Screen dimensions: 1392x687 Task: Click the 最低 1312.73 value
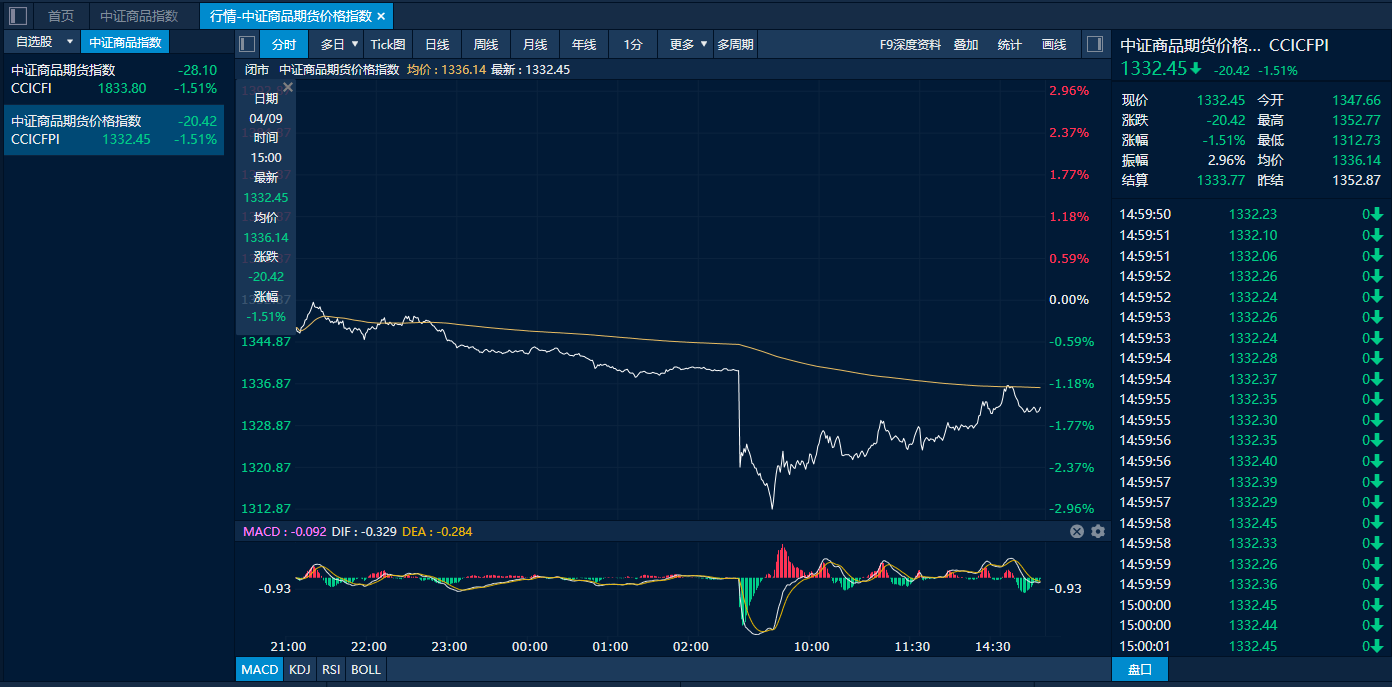(x=1356, y=140)
